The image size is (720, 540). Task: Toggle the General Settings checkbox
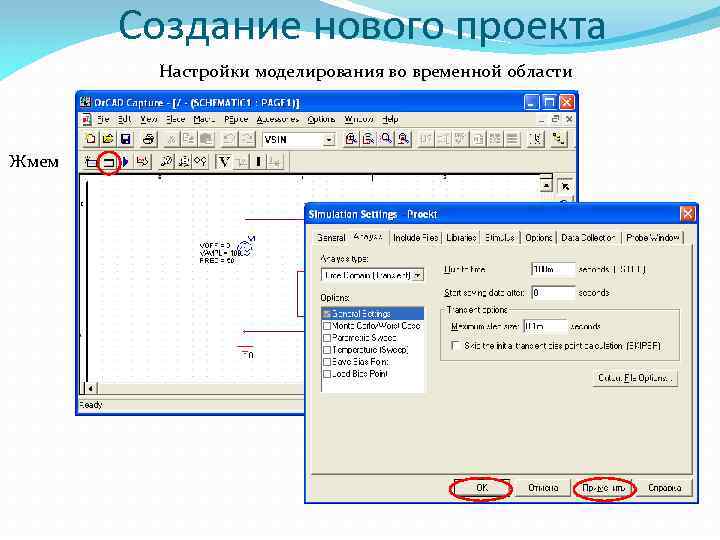[x=327, y=314]
